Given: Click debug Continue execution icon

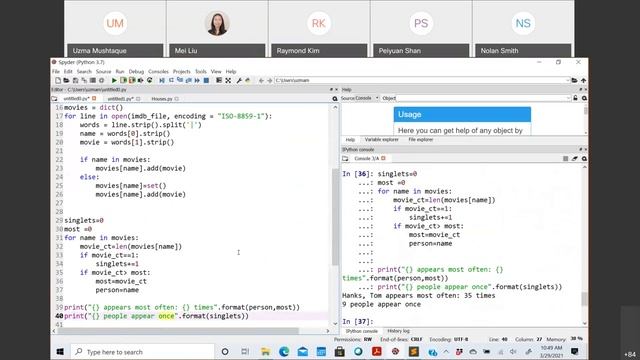Looking at the screenshot, I should [197, 80].
